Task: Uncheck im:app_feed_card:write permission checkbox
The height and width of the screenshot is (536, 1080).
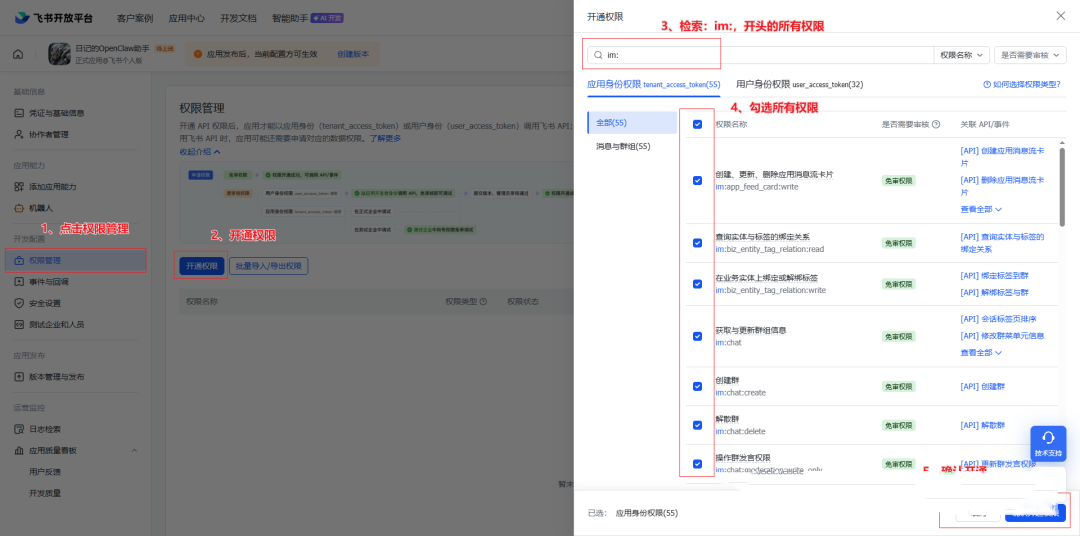Action: [x=697, y=181]
